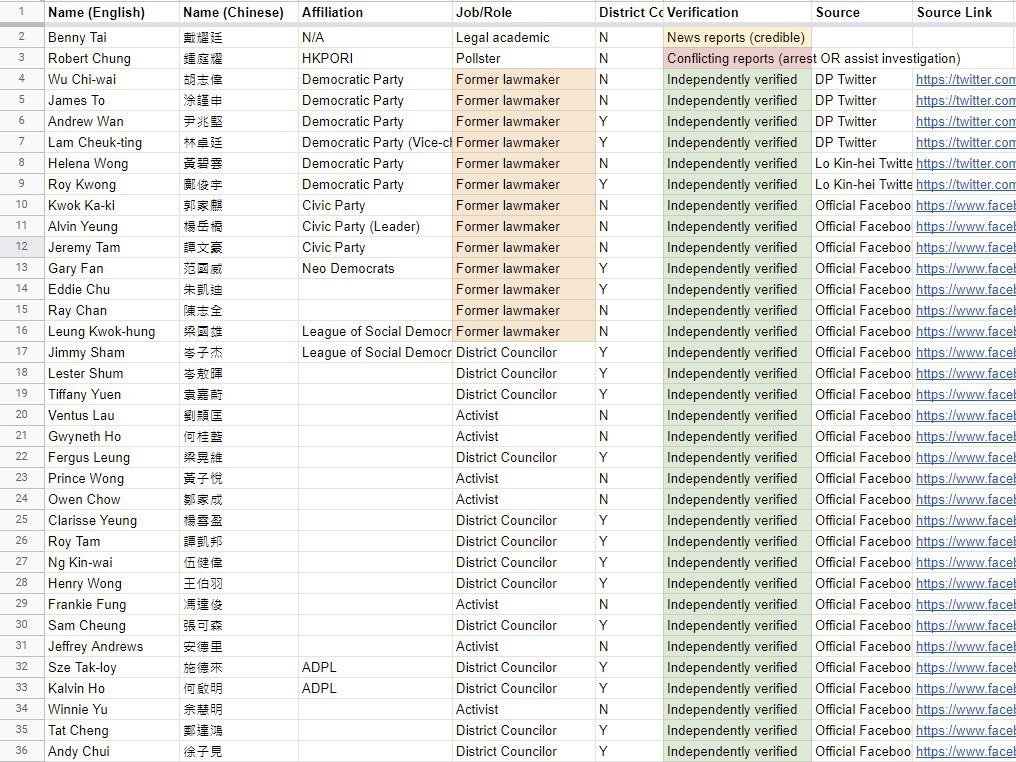The height and width of the screenshot is (762, 1016).
Task: Click 'ADPL' cell in Kalvin Ho row
Action: [375, 688]
